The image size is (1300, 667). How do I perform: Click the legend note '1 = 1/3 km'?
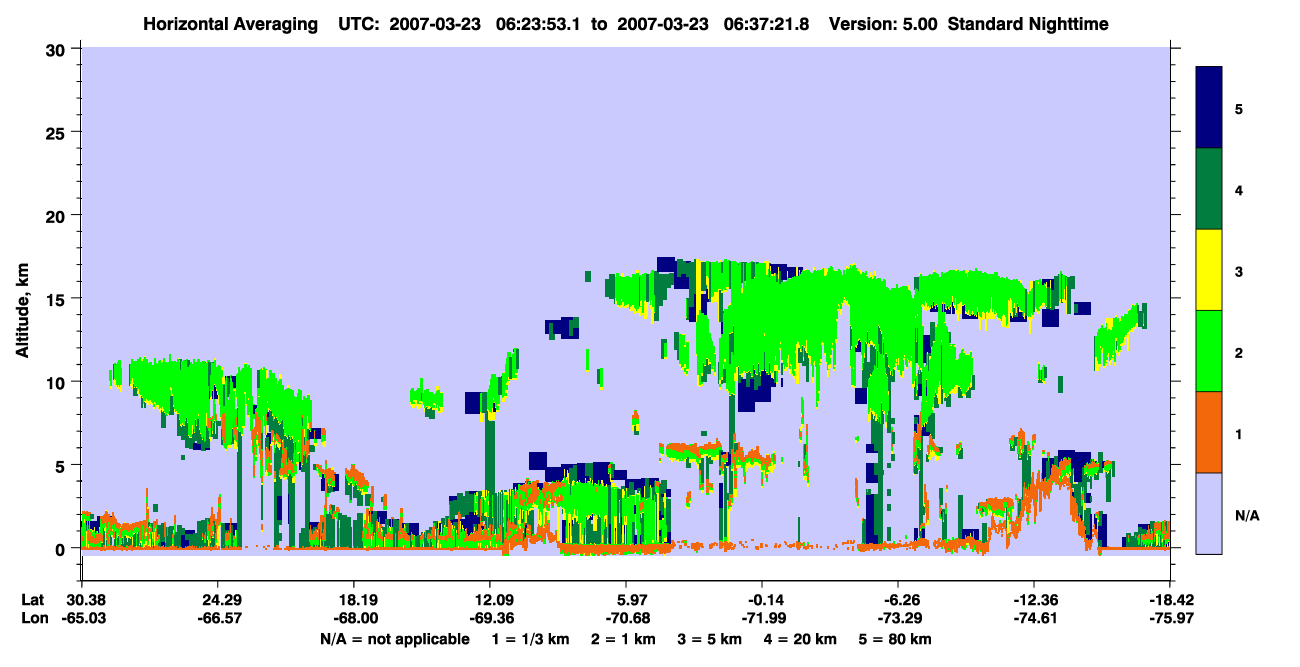coord(530,639)
